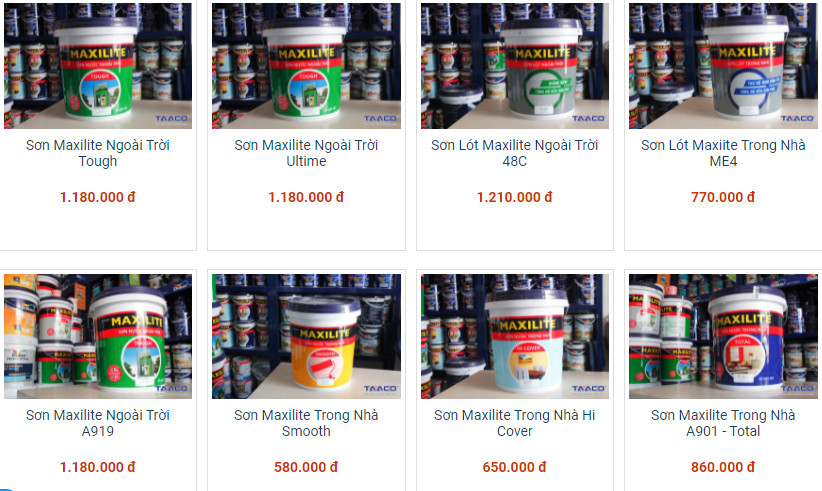Open the Sơn Maxilite Ngoài Trời Ultime image
The image size is (822, 491).
(x=306, y=66)
